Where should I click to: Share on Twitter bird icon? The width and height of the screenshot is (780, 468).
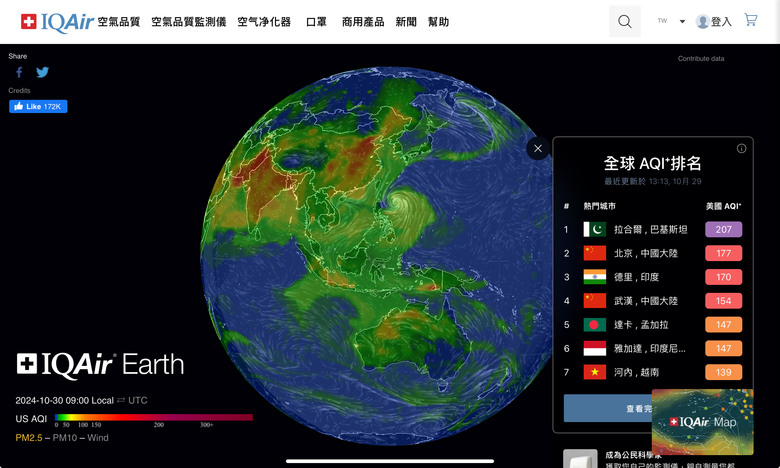42,73
